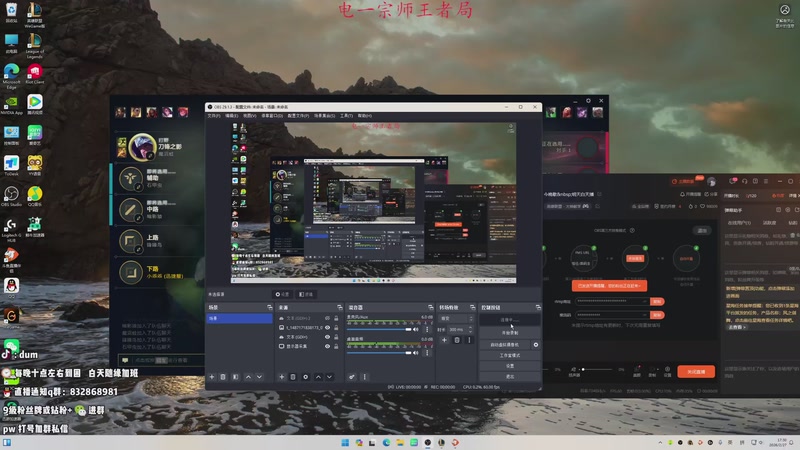This screenshot has width=800, height=450.
Task: Click the Start Recording button
Action: 509,332
